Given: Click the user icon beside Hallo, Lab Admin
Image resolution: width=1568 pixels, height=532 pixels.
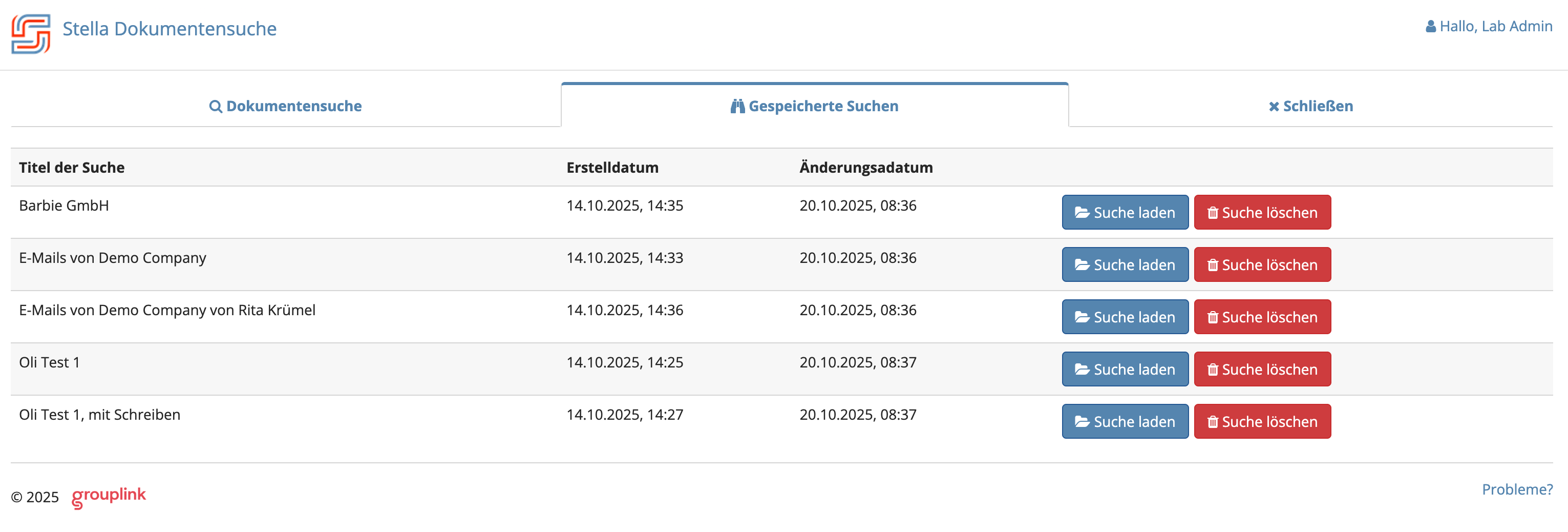Looking at the screenshot, I should pos(1430,27).
